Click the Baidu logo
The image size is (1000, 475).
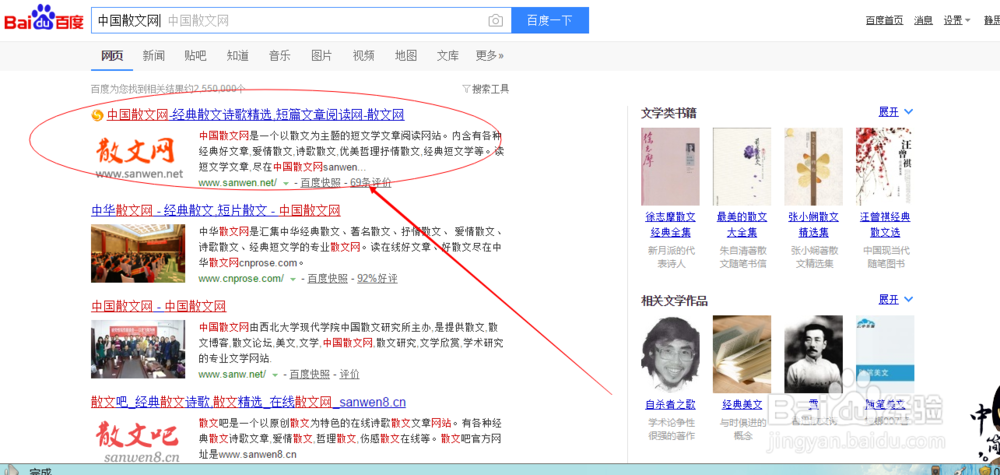(x=44, y=18)
